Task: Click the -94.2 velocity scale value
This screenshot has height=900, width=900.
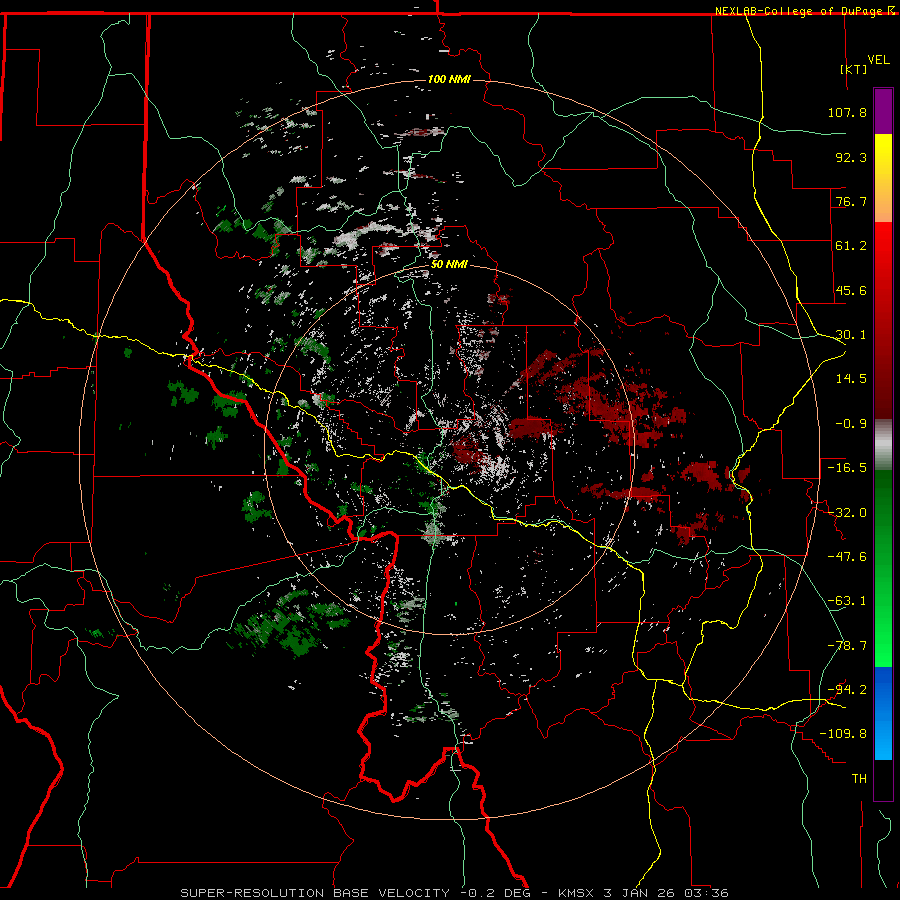Action: [847, 689]
